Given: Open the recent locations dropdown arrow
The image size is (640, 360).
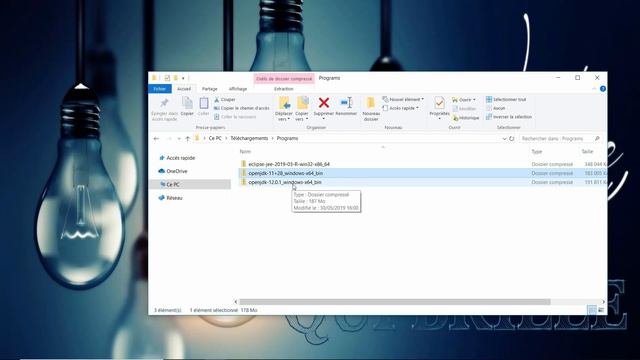Looking at the screenshot, I should point(179,139).
